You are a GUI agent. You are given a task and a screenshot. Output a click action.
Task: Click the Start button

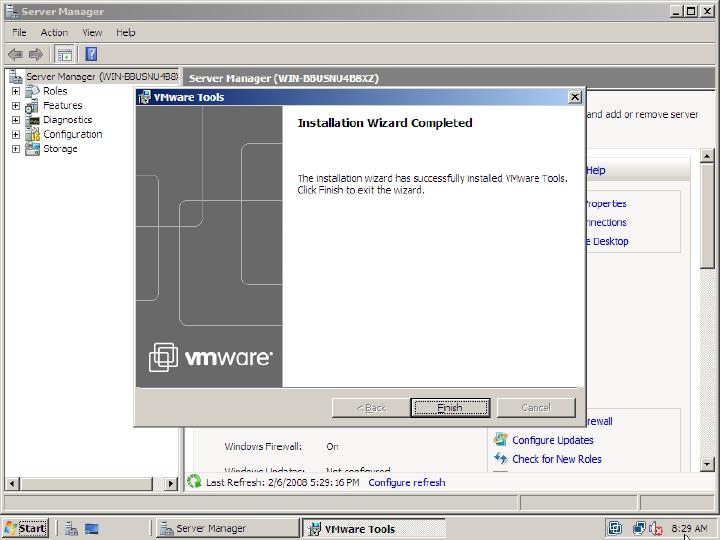coord(26,529)
